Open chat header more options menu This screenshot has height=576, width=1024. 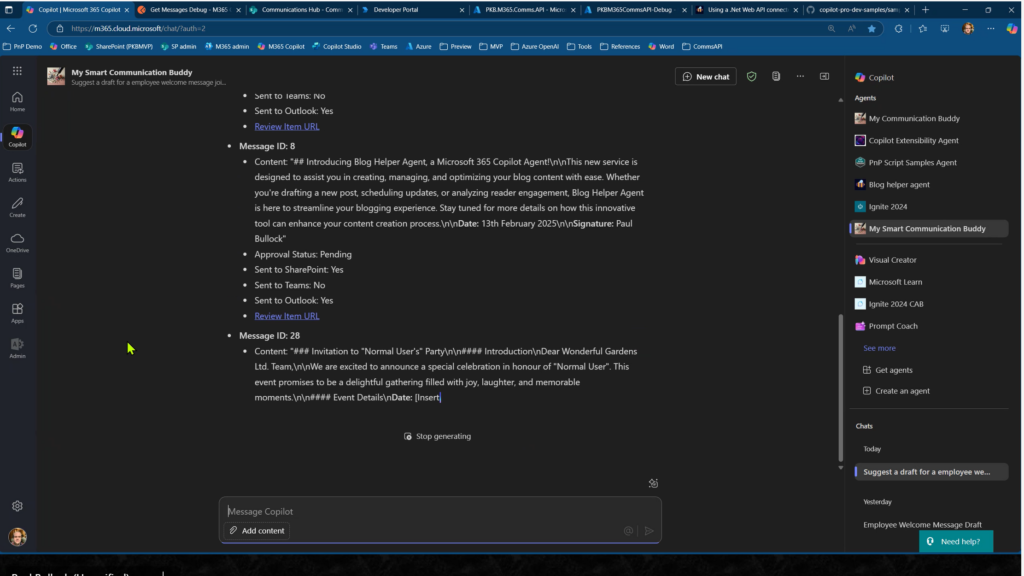point(800,76)
